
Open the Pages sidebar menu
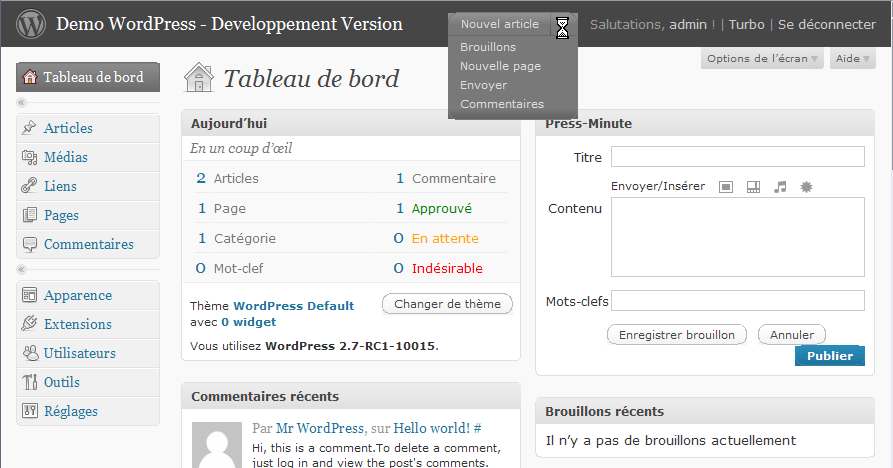88,215
